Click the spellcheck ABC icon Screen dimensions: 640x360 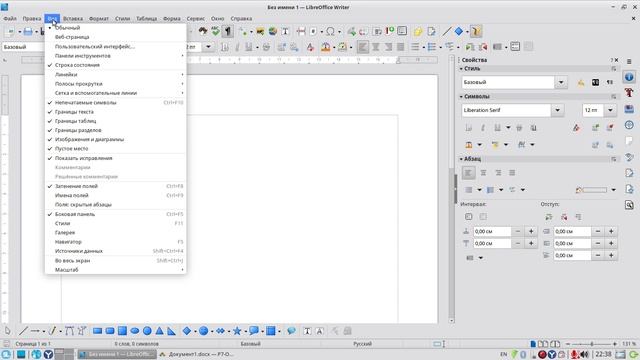(x=215, y=31)
